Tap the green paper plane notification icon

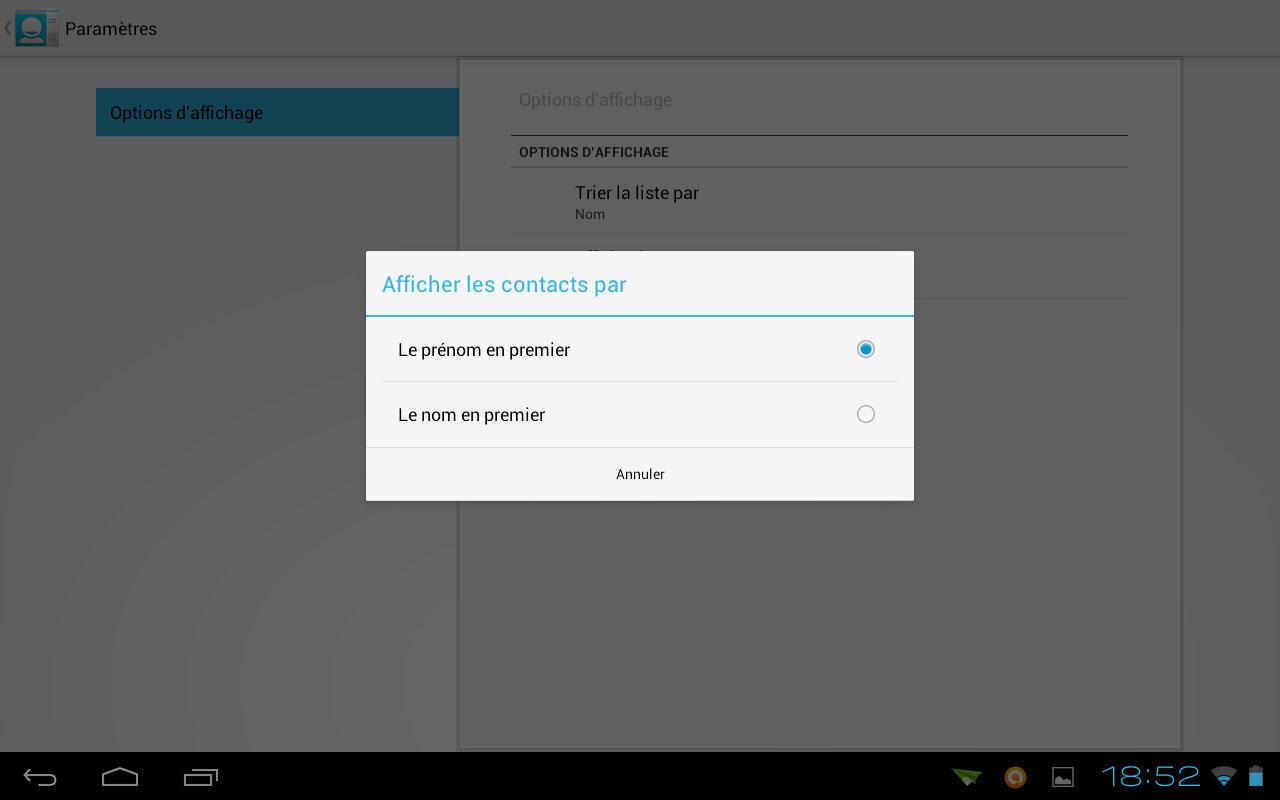tap(967, 777)
